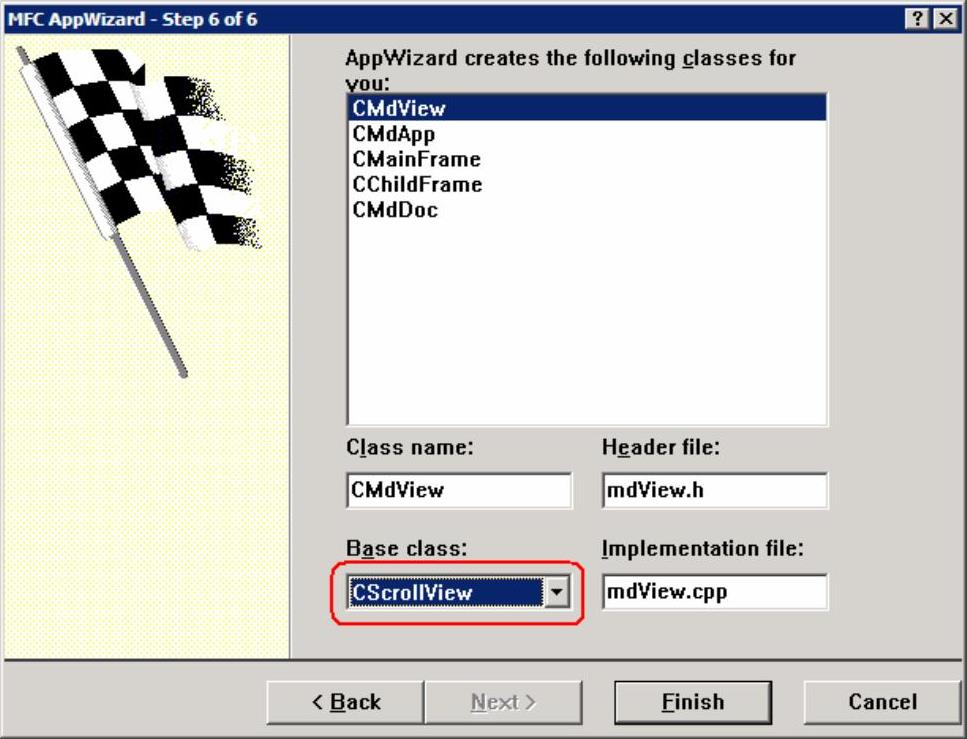Close the MFC AppWizard window
The width and height of the screenshot is (967, 739).
[x=945, y=19]
